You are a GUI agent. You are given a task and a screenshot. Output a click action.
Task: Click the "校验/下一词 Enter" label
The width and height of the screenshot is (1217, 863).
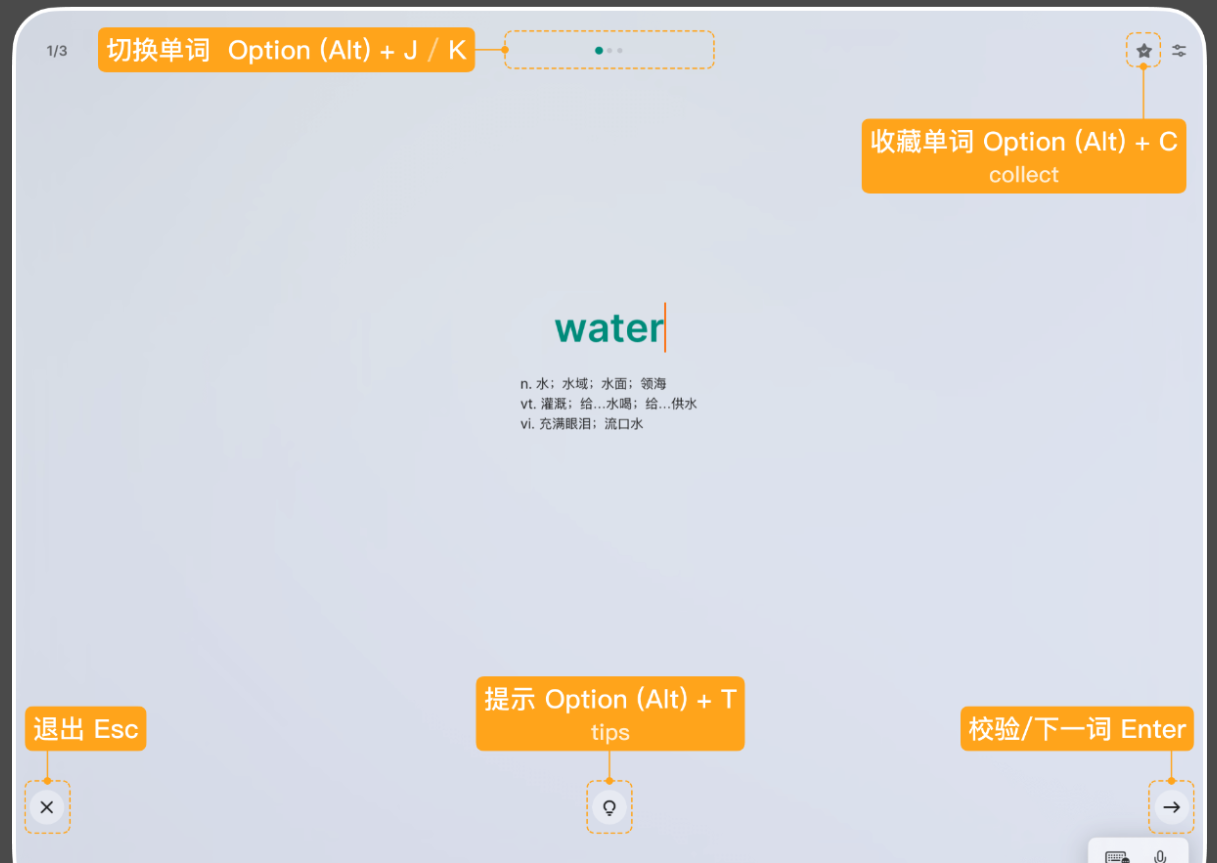coord(1076,729)
